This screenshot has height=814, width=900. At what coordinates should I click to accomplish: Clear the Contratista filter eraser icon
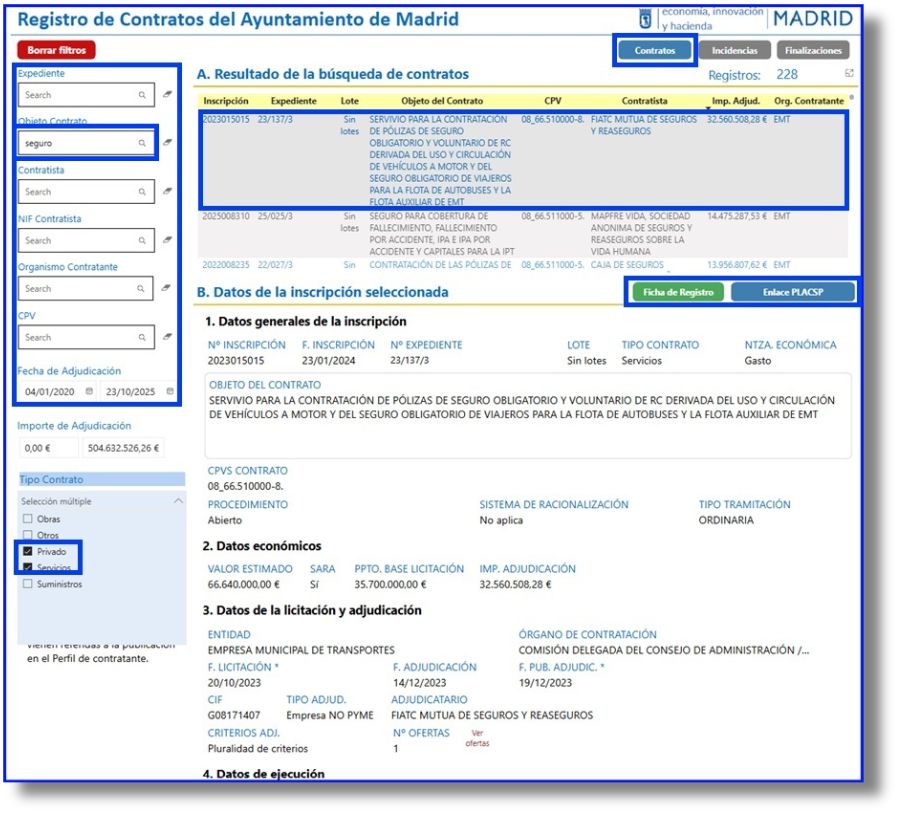(x=167, y=191)
